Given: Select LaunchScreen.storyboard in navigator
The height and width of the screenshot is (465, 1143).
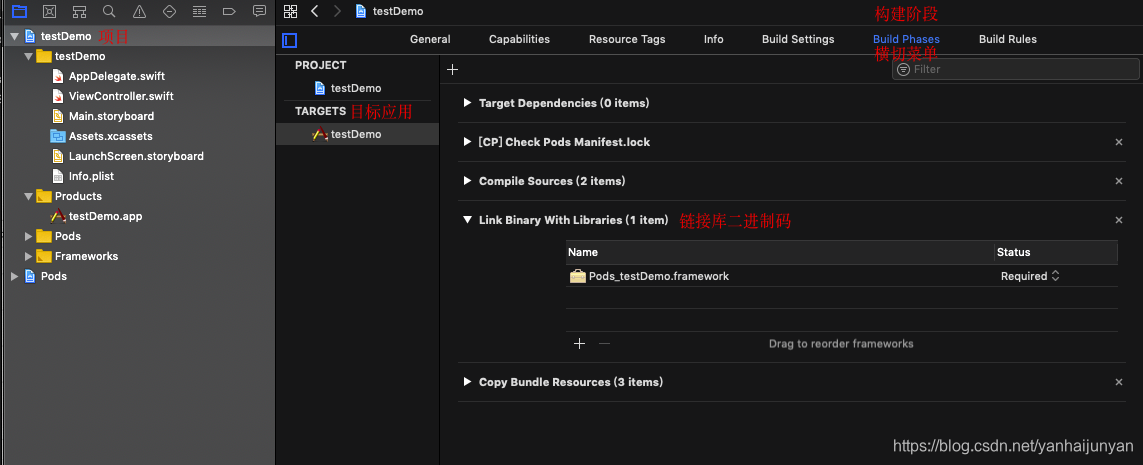Looking at the screenshot, I should (x=136, y=156).
